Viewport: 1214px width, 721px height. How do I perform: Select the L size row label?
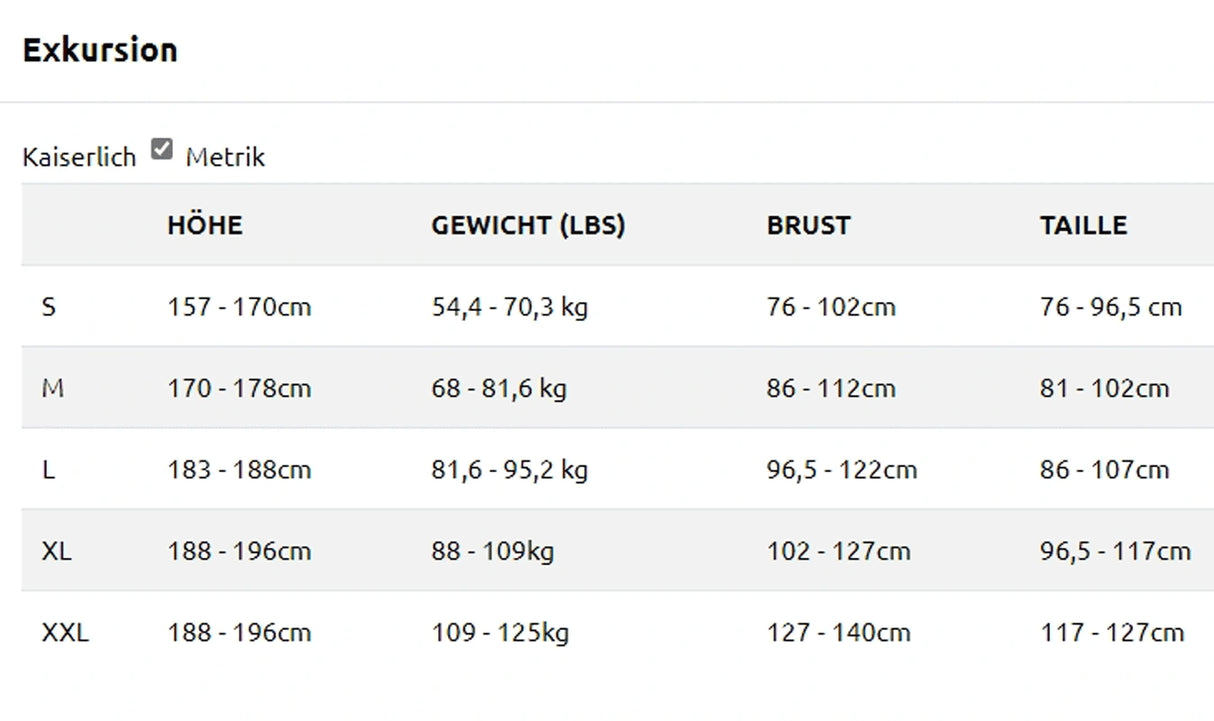[49, 469]
